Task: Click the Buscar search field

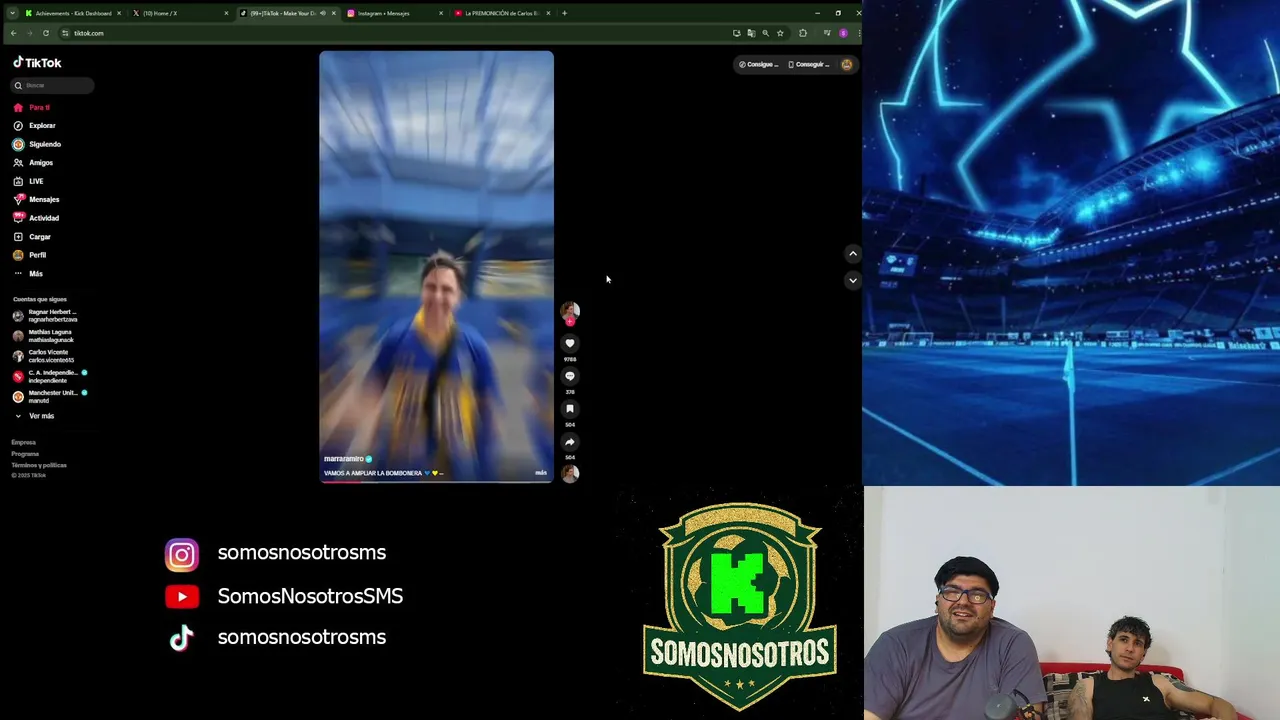Action: [x=52, y=85]
